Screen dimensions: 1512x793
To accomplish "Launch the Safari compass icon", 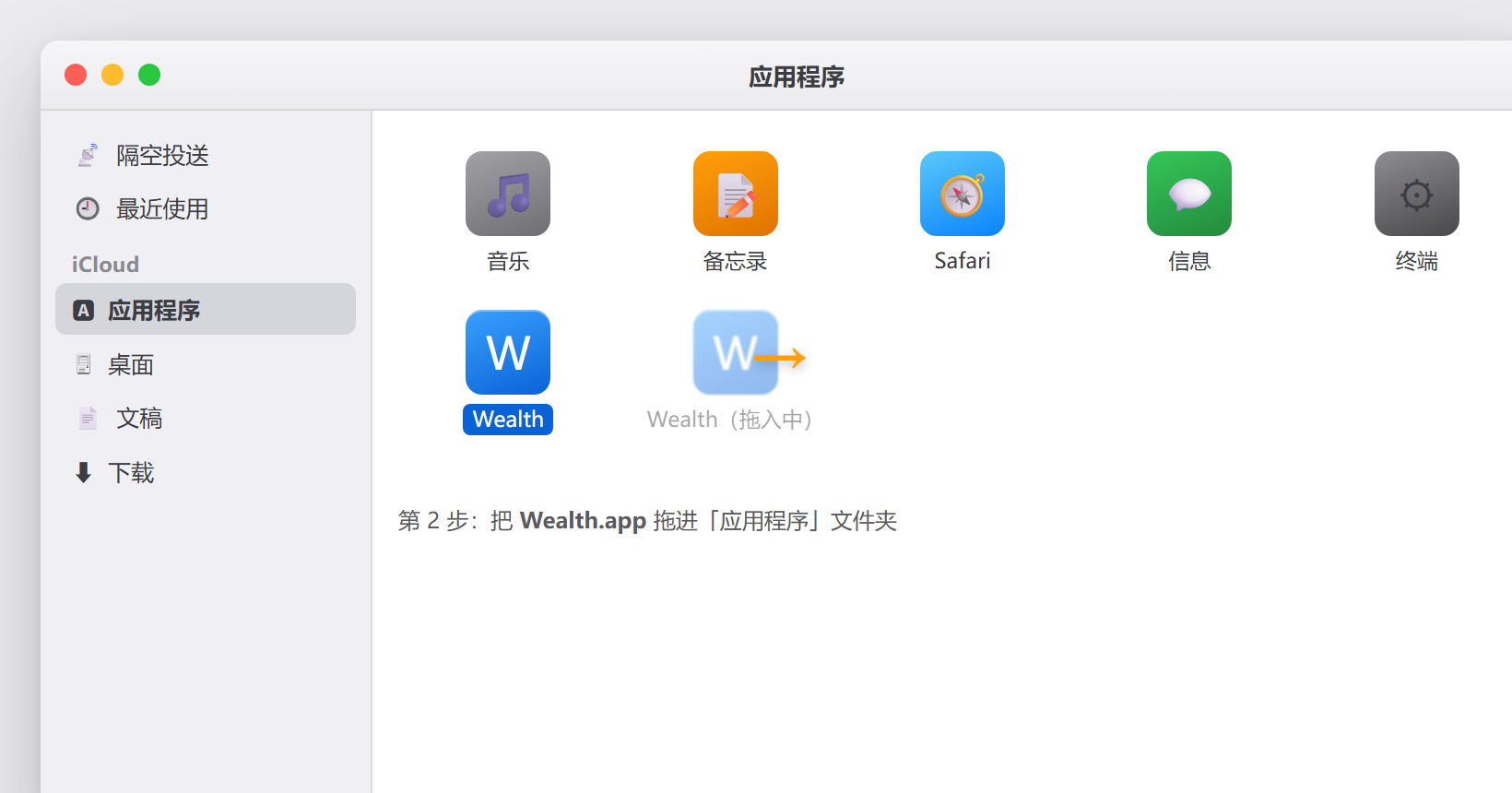I will [x=963, y=194].
